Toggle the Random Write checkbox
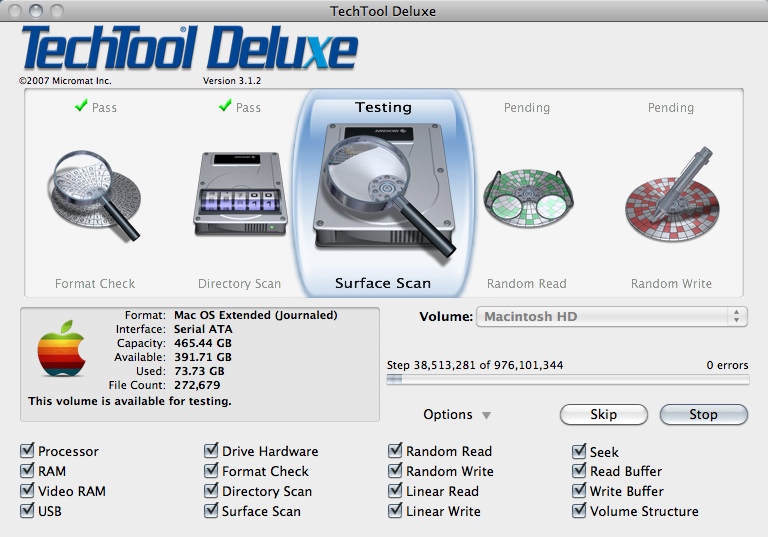The width and height of the screenshot is (768, 537). pos(395,471)
